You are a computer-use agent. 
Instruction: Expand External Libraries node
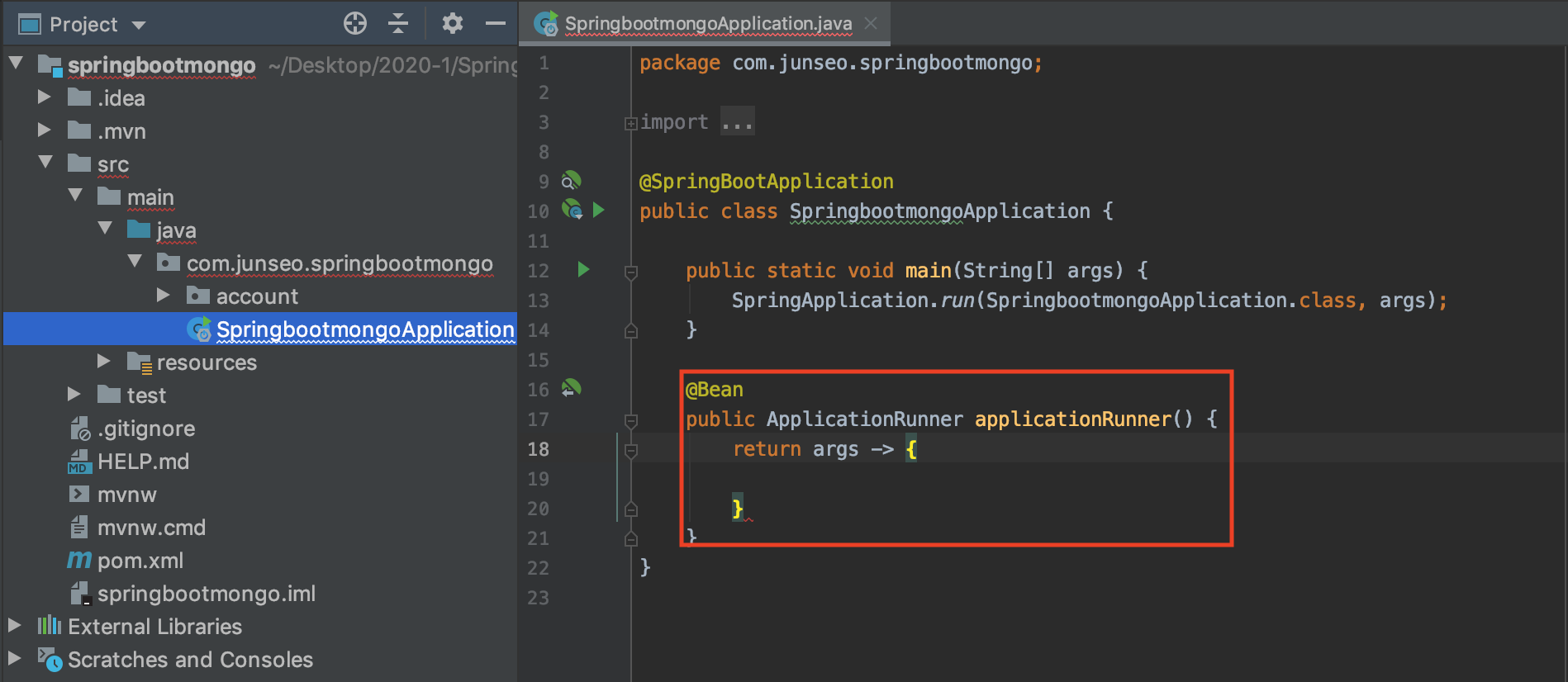tap(15, 625)
